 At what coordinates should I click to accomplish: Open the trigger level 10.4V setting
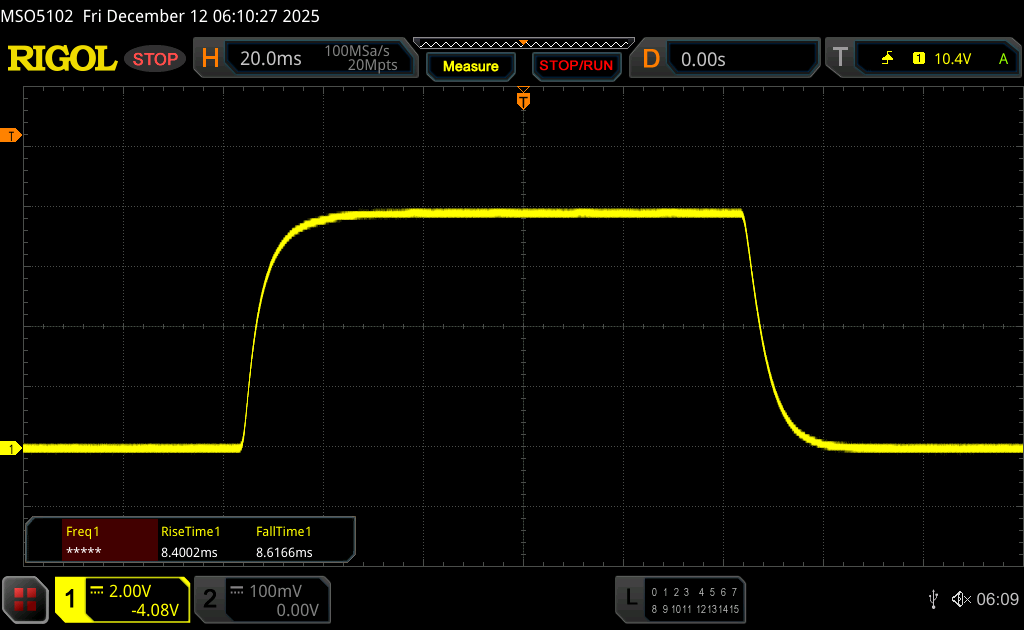click(952, 59)
